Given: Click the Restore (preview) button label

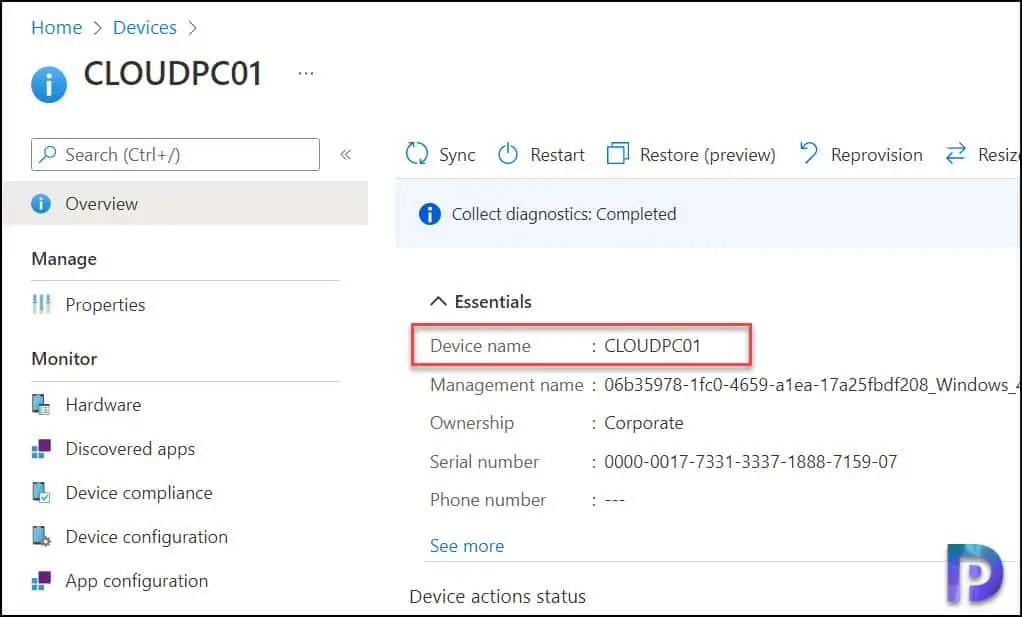Looking at the screenshot, I should coord(708,155).
